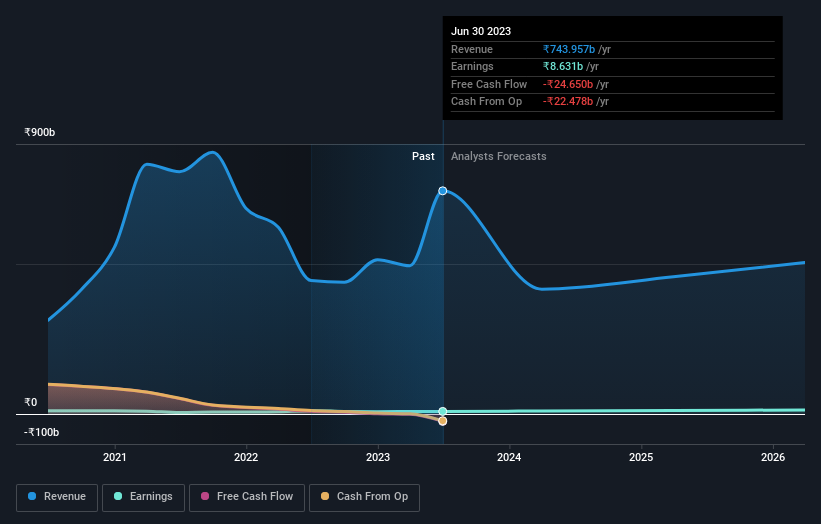Click the 2025 x-axis label
Image resolution: width=821 pixels, height=524 pixels.
641,458
